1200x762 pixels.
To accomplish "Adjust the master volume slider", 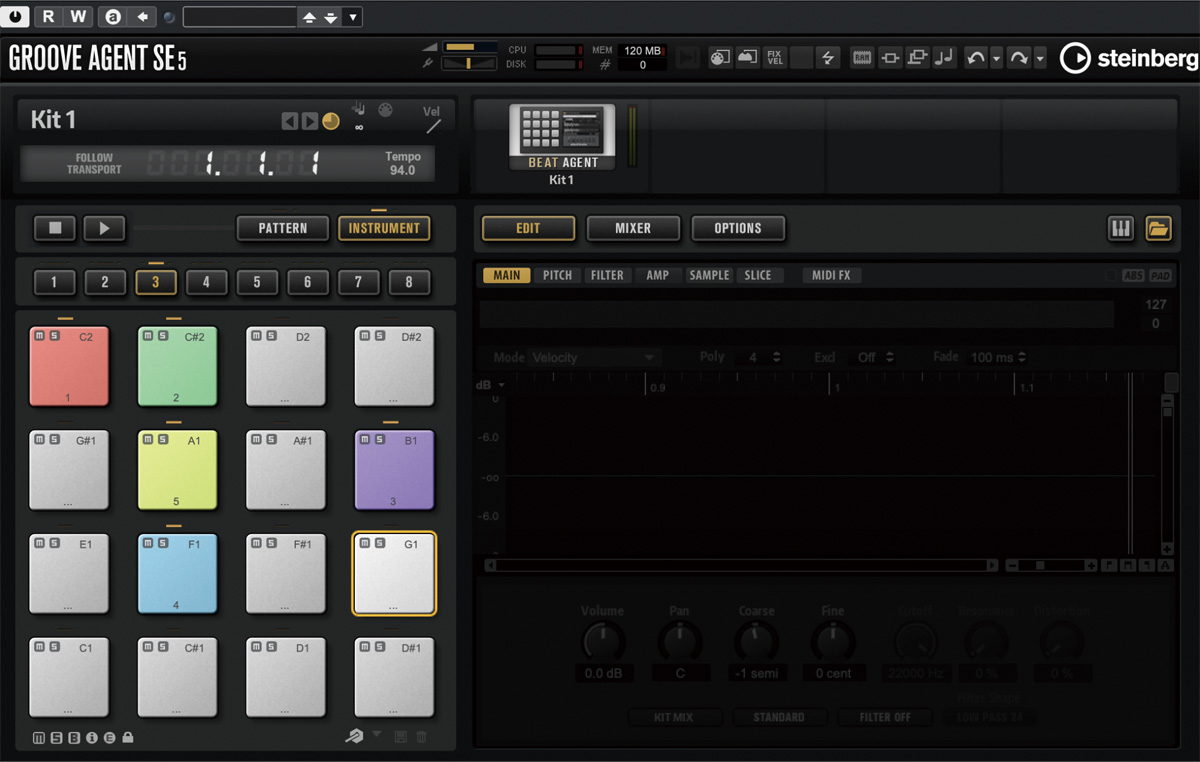I will pyautogui.click(x=470, y=47).
